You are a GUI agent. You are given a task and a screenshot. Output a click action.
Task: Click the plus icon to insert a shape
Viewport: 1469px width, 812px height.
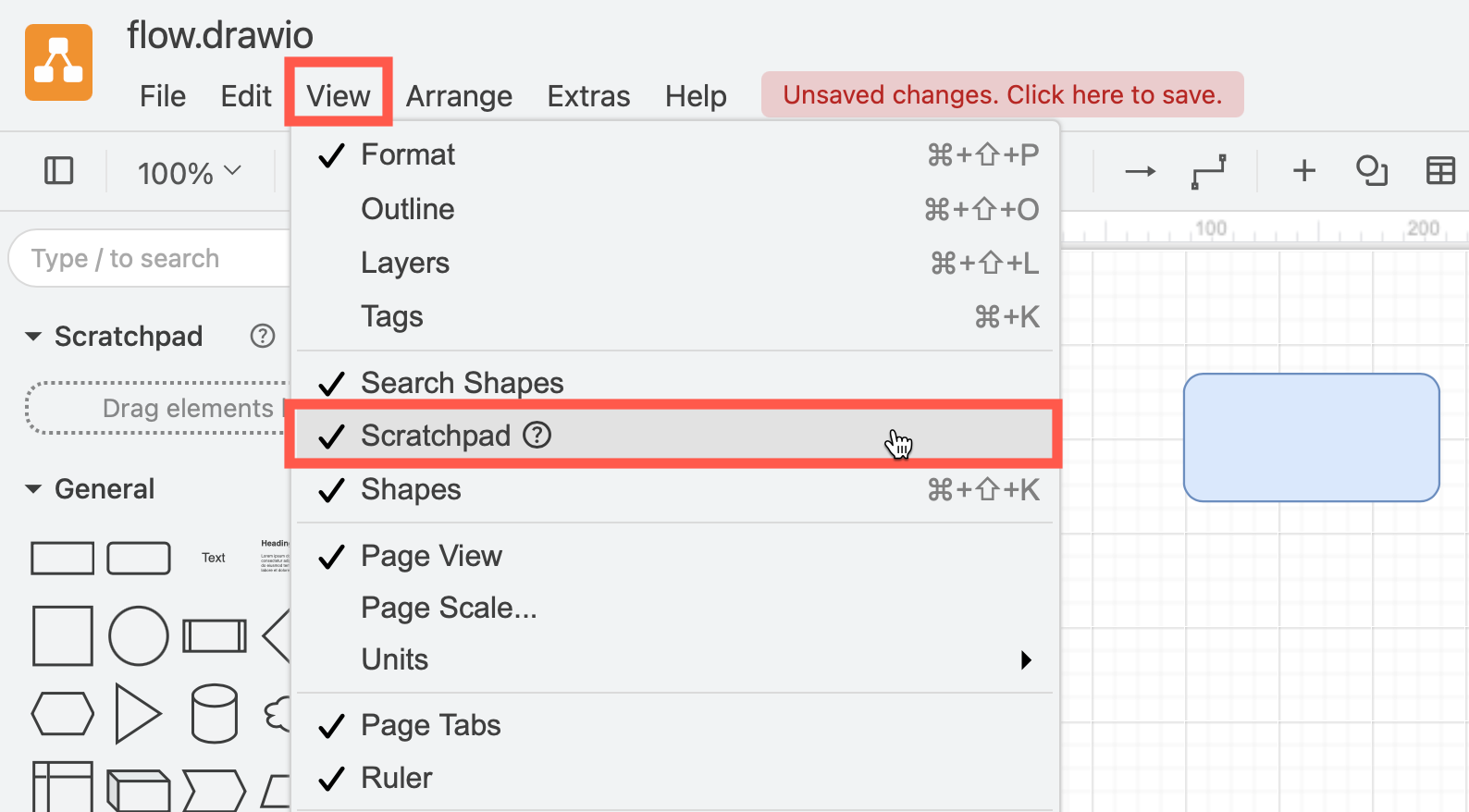point(1303,170)
